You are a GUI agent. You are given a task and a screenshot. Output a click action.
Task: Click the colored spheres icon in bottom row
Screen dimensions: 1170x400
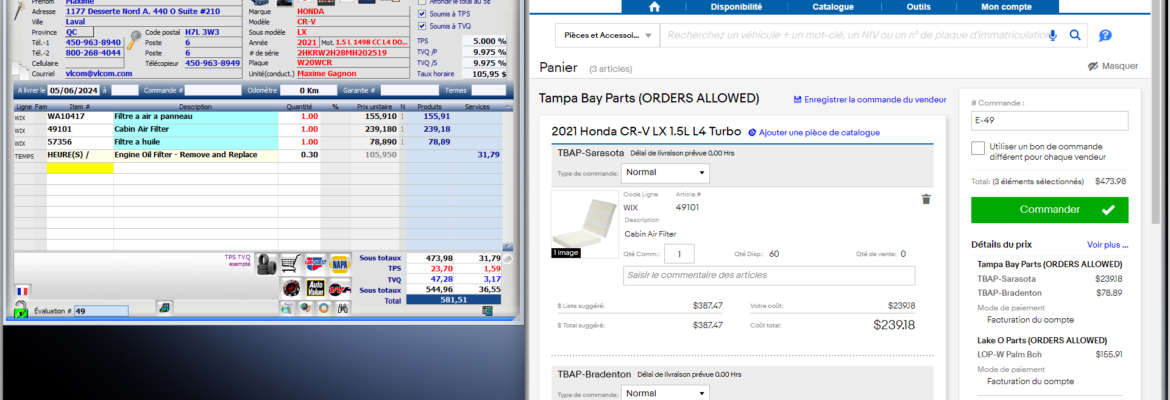(x=305, y=307)
